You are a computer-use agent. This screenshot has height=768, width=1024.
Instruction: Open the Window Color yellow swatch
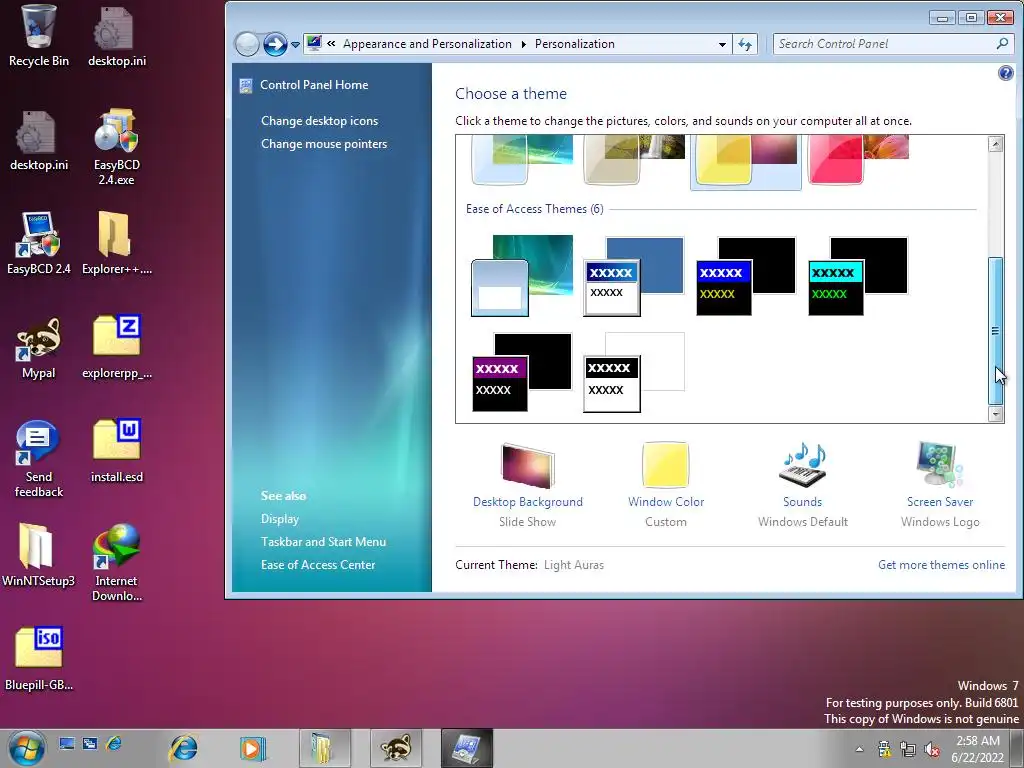pos(665,465)
